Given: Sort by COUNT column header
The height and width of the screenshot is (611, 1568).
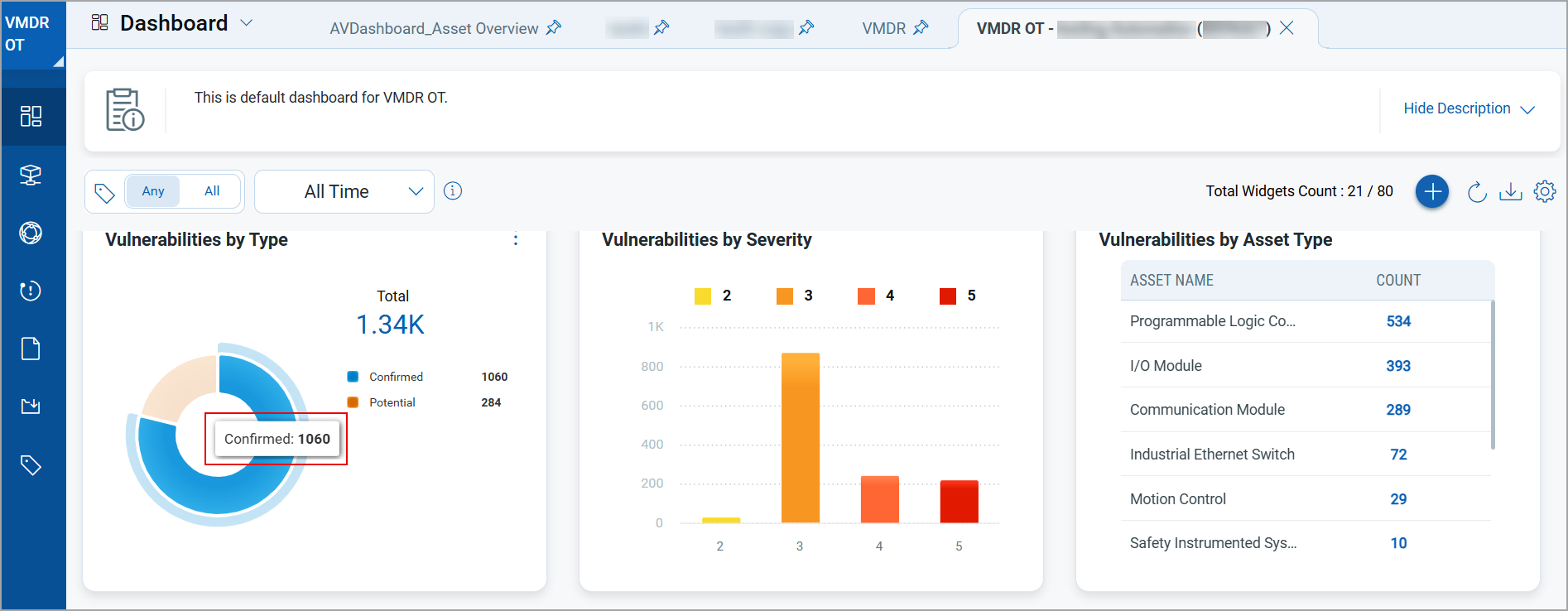Looking at the screenshot, I should pyautogui.click(x=1398, y=281).
